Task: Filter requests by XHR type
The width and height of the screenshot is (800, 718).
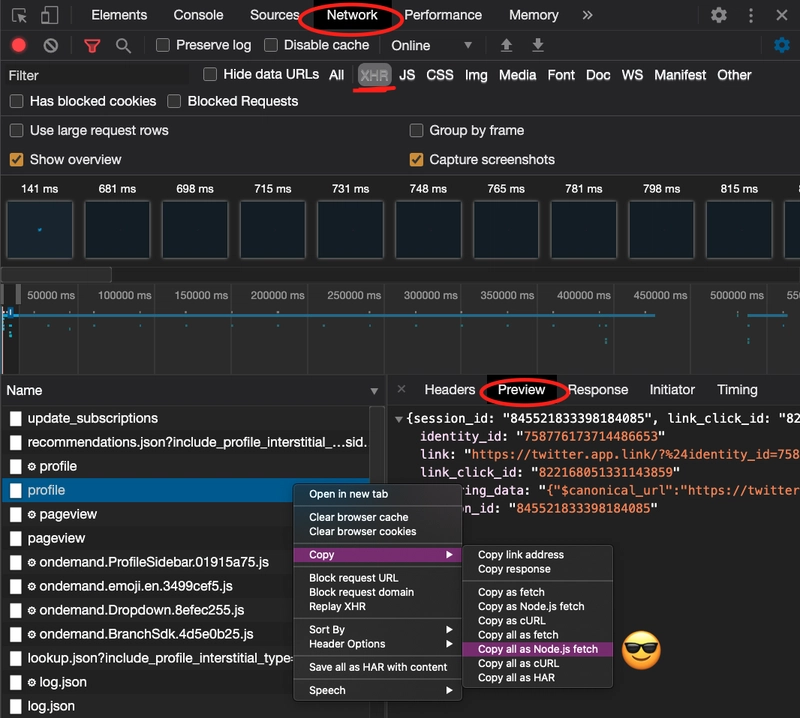Action: click(x=374, y=76)
